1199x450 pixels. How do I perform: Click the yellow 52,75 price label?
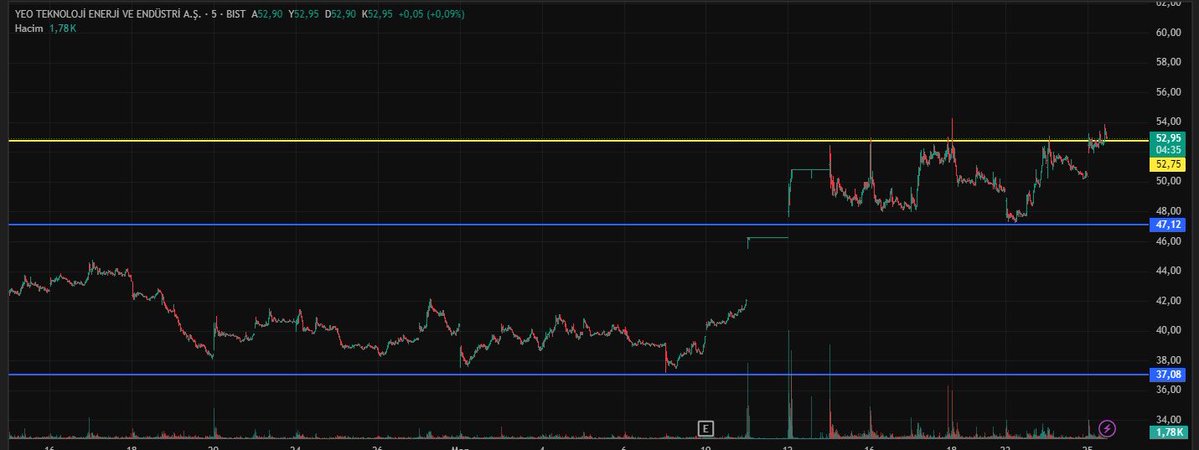click(x=1167, y=164)
